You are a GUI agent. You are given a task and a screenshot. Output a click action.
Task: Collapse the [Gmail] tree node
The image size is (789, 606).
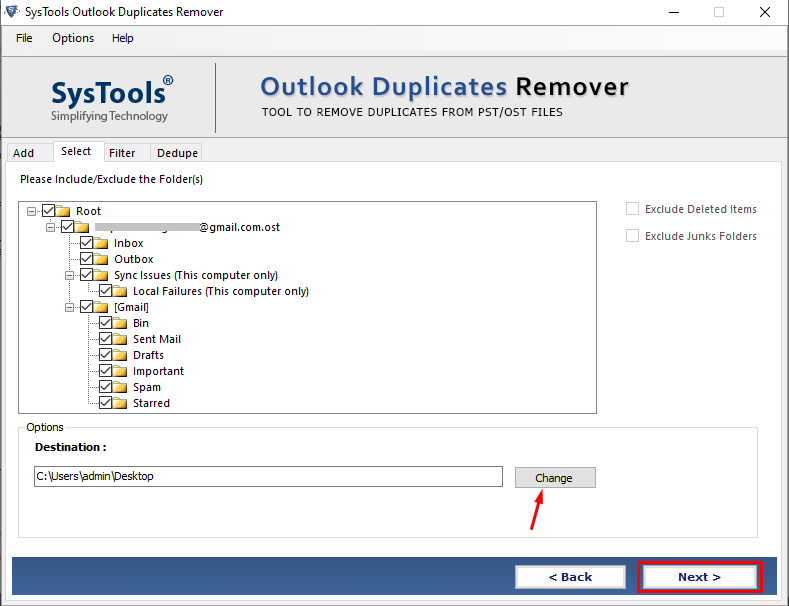point(69,307)
